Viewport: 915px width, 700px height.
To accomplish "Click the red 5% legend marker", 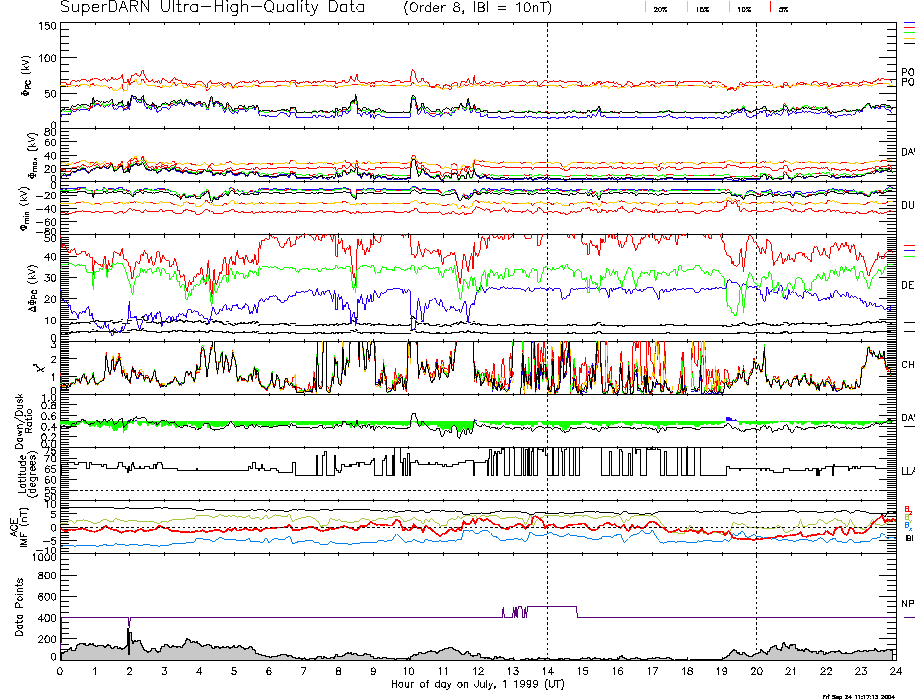I will tap(769, 8).
